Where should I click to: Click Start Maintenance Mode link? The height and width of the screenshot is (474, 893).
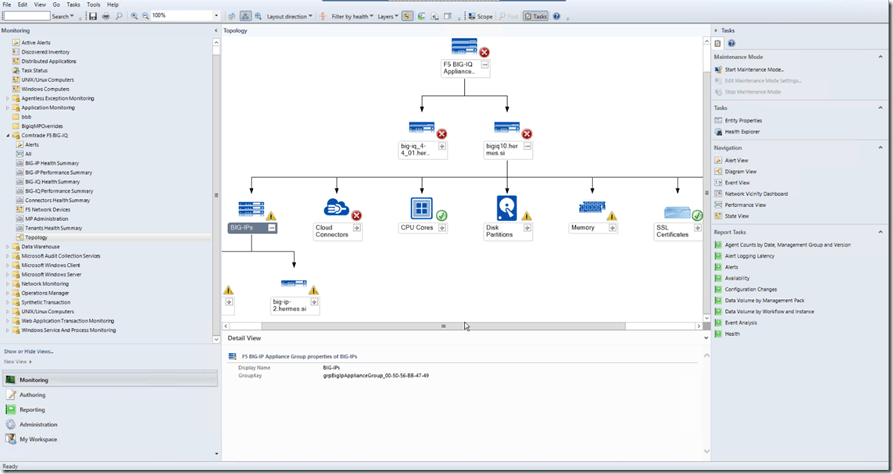[754, 70]
